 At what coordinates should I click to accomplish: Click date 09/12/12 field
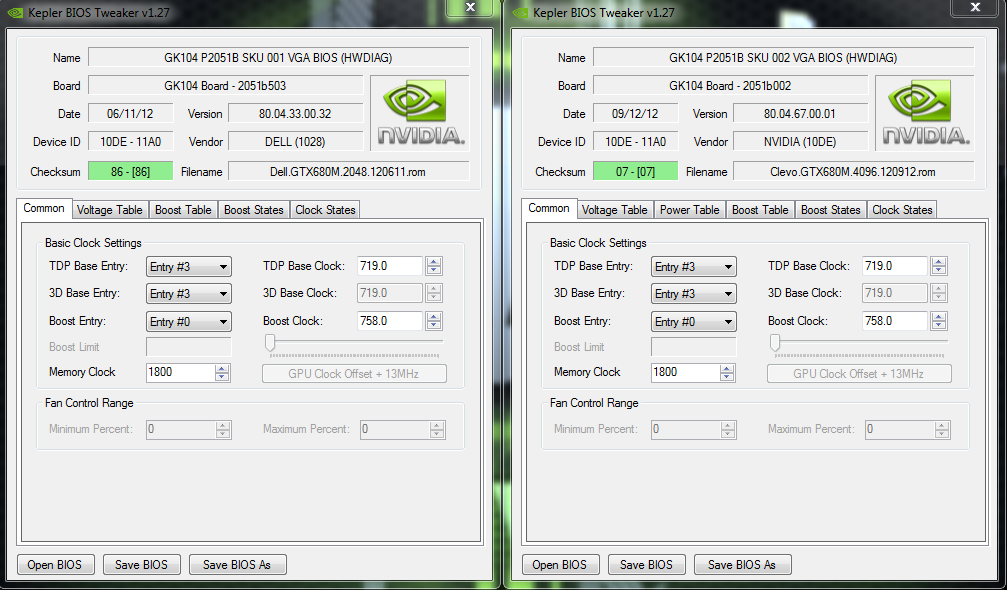tap(635, 114)
